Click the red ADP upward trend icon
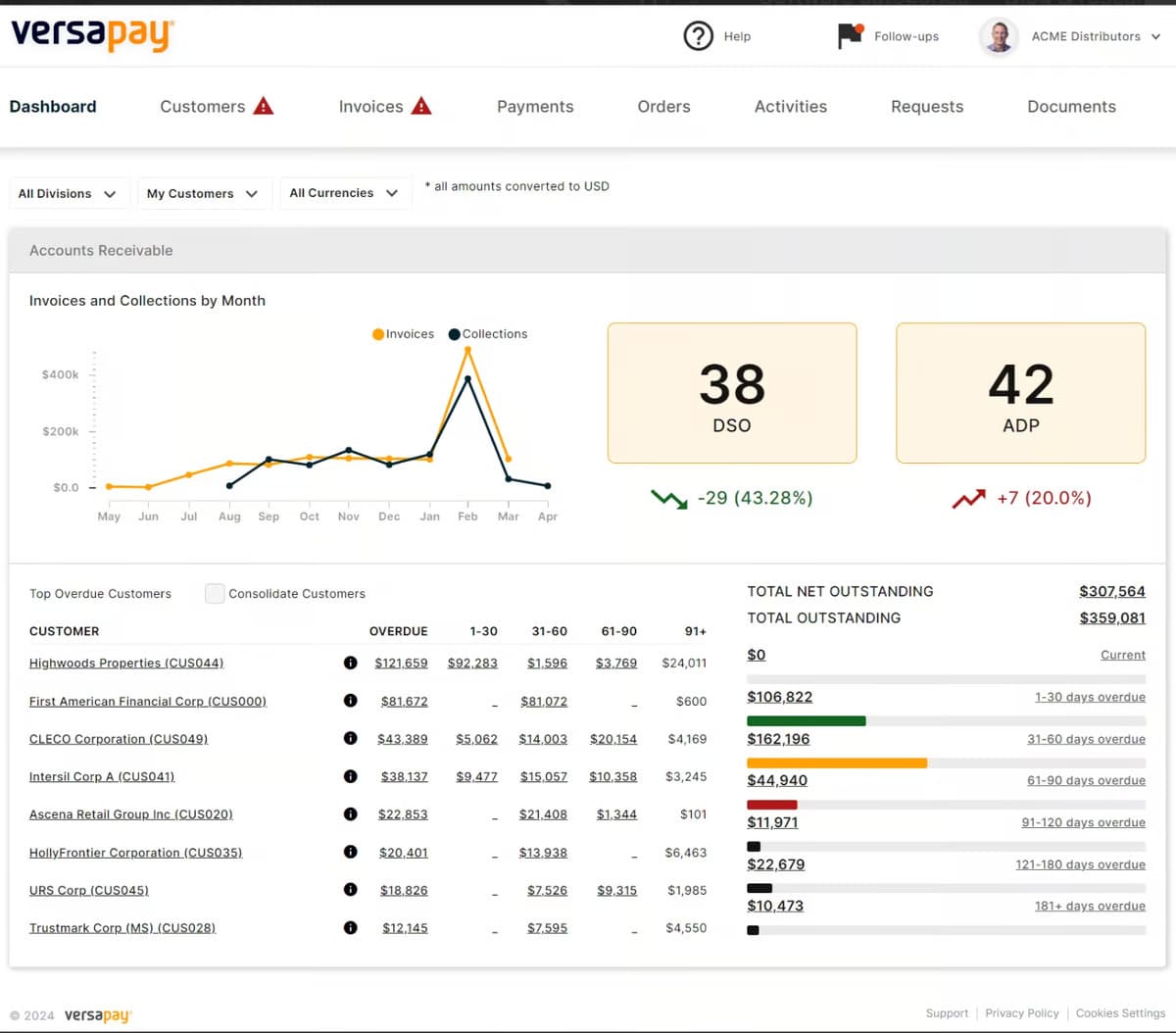Screen dimensions: 1176x1033 click(x=968, y=499)
